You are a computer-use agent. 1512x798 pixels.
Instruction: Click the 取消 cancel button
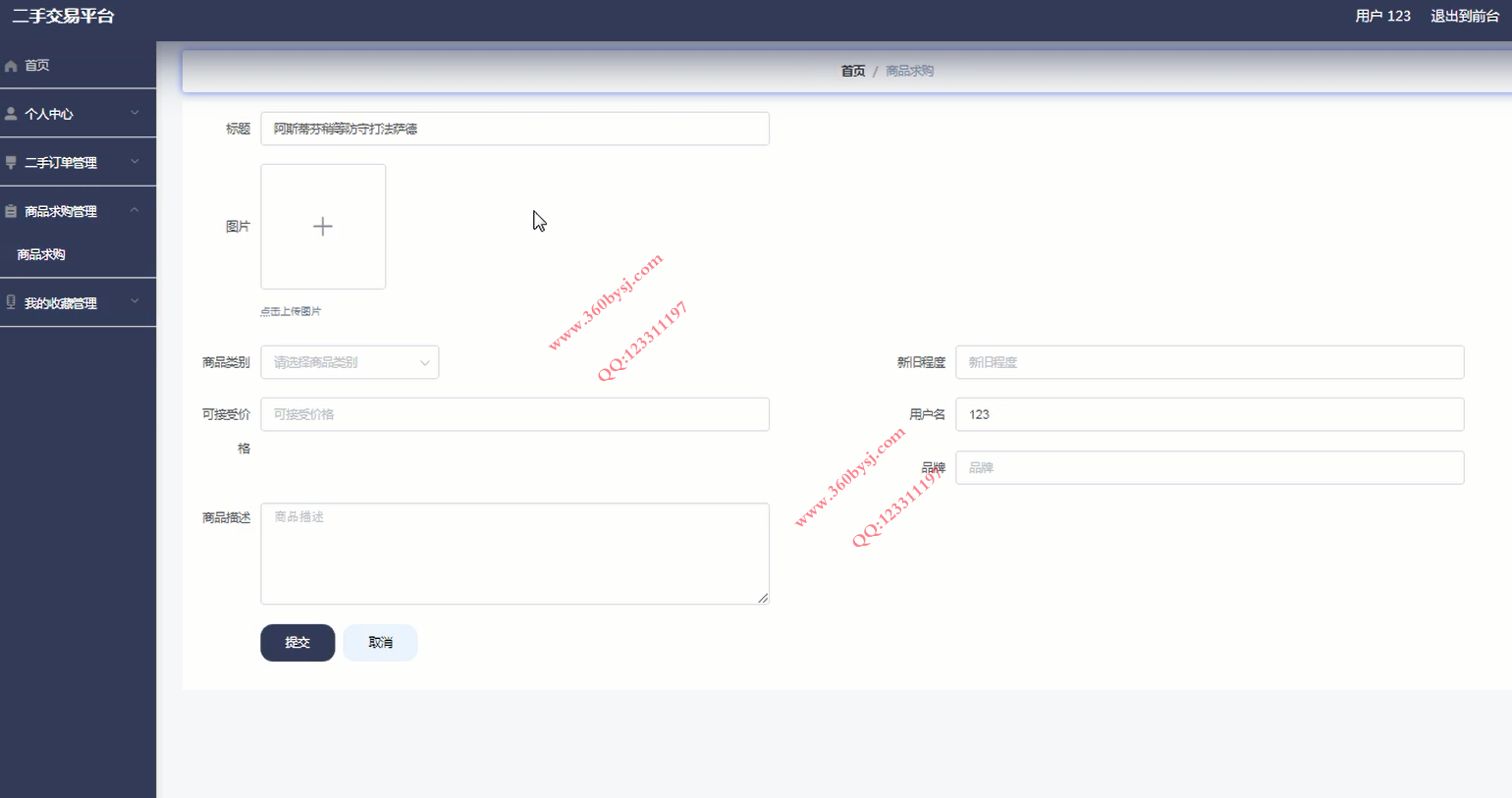(380, 643)
